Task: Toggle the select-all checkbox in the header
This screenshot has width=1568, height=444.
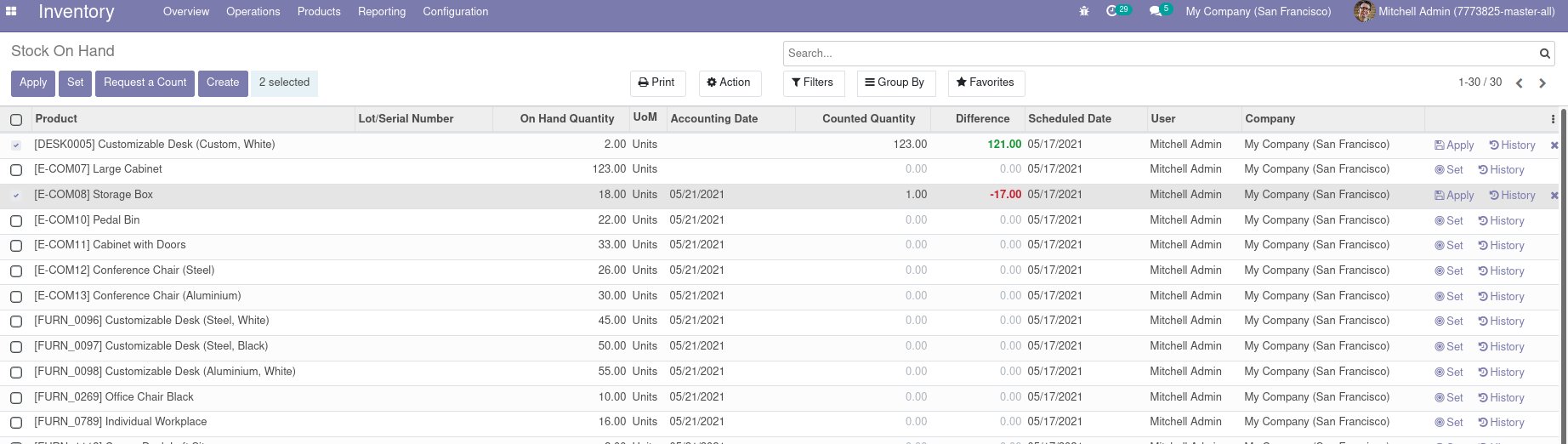Action: coord(16,120)
